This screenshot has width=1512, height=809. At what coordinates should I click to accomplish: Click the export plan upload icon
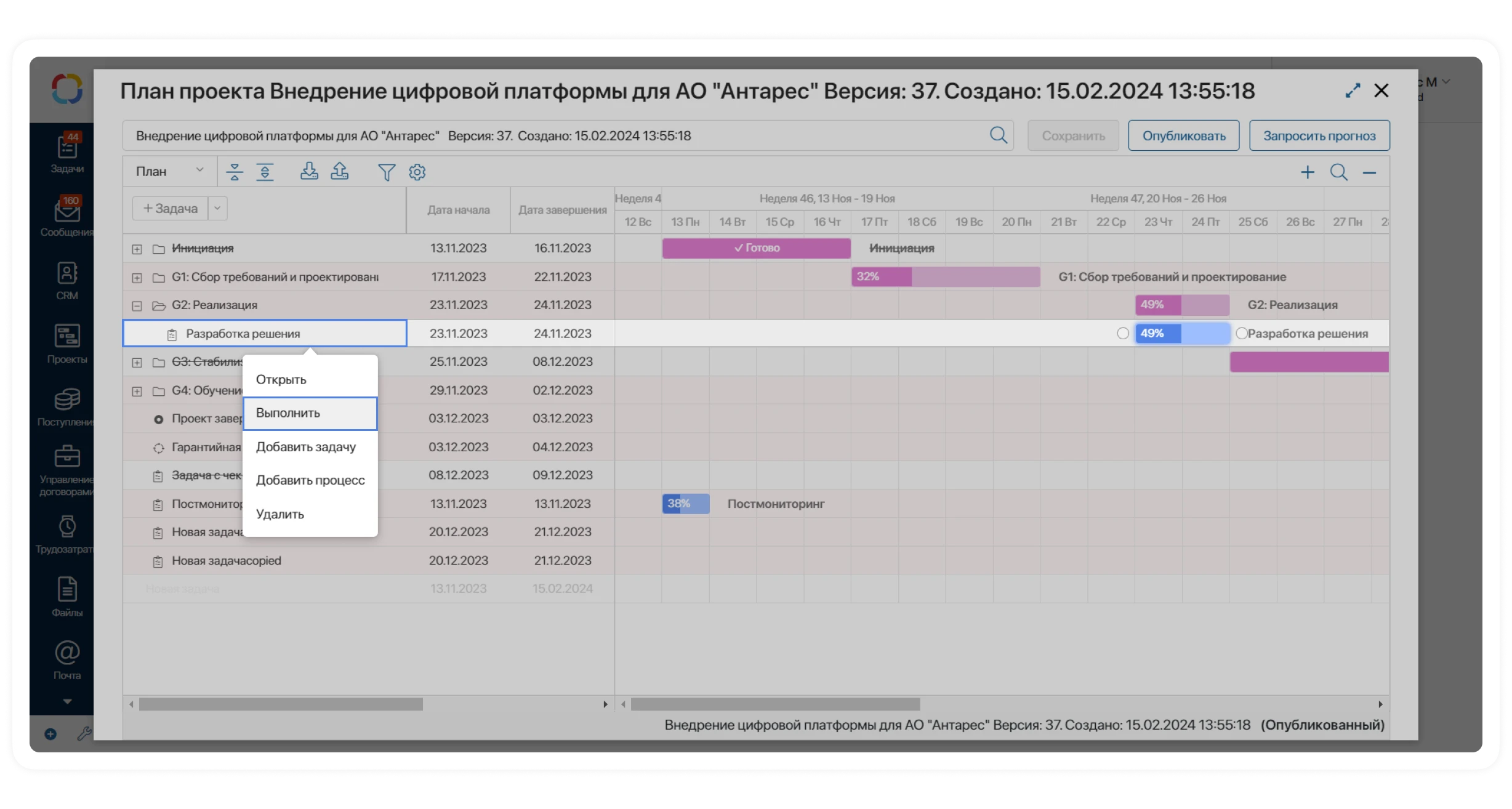[x=340, y=171]
